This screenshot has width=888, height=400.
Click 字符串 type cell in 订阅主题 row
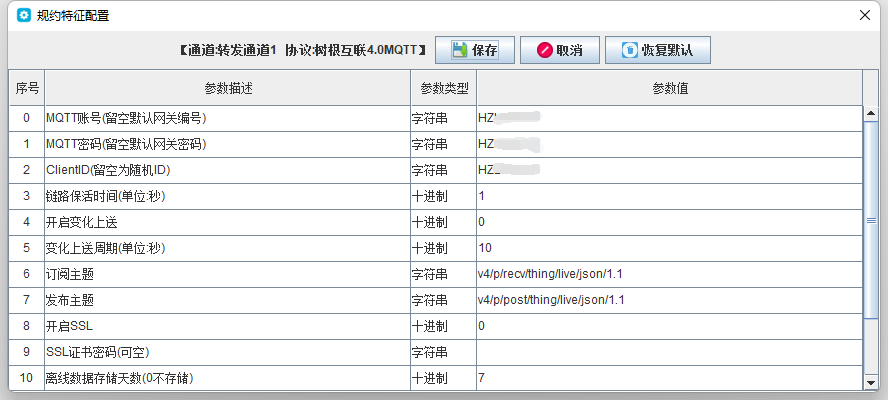coord(443,275)
